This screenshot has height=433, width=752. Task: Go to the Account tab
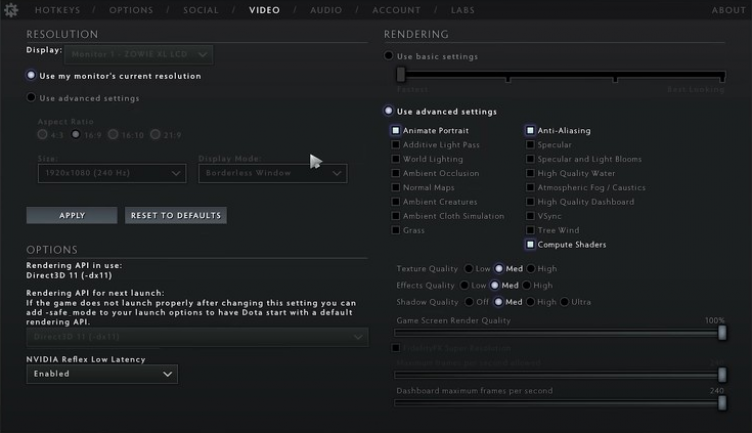[396, 10]
